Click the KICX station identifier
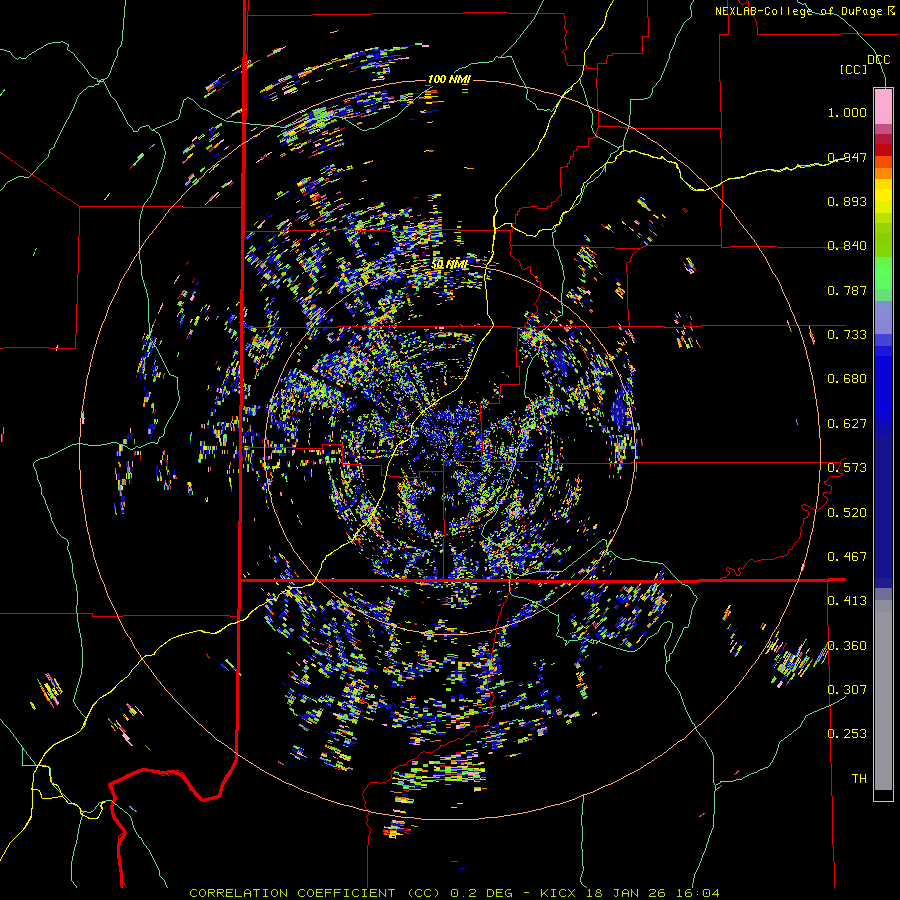This screenshot has width=900, height=900. [559, 893]
